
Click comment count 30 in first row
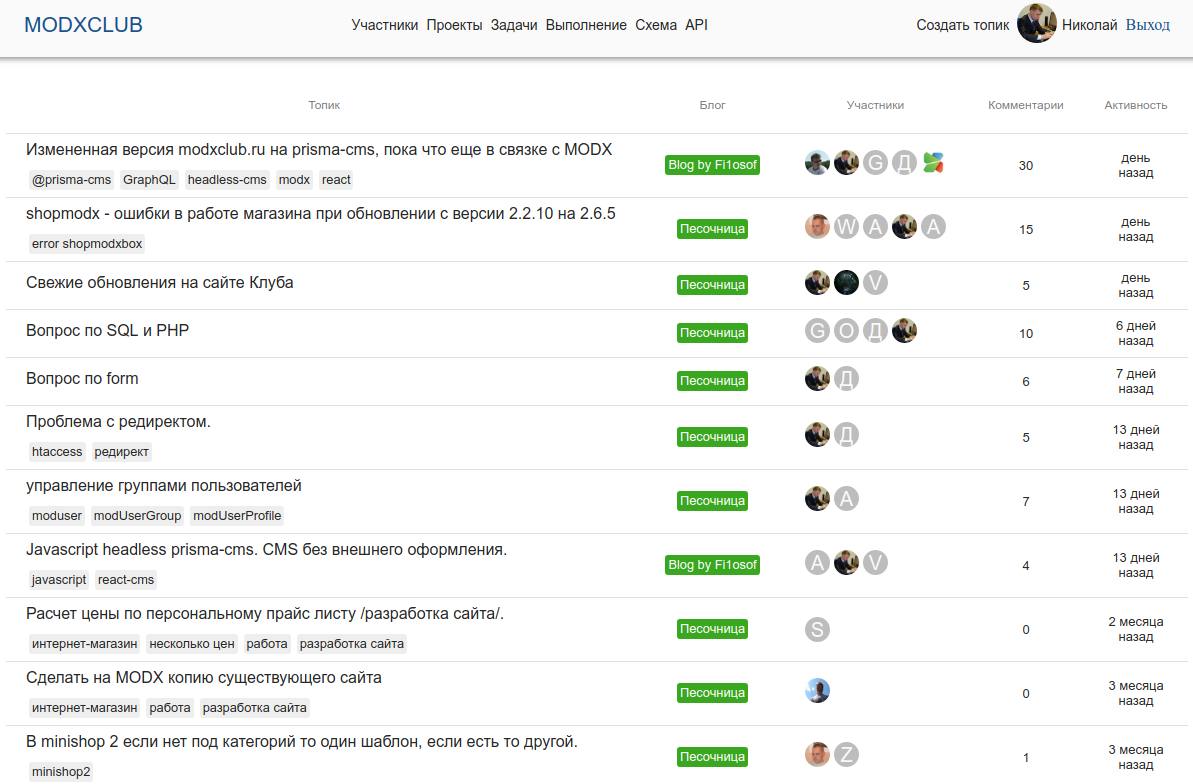click(x=1026, y=165)
